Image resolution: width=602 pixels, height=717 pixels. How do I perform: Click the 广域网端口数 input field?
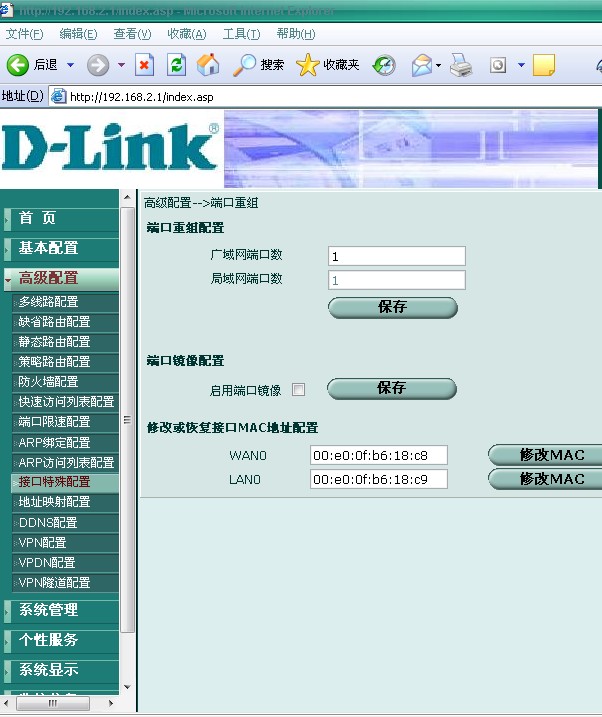tap(397, 256)
